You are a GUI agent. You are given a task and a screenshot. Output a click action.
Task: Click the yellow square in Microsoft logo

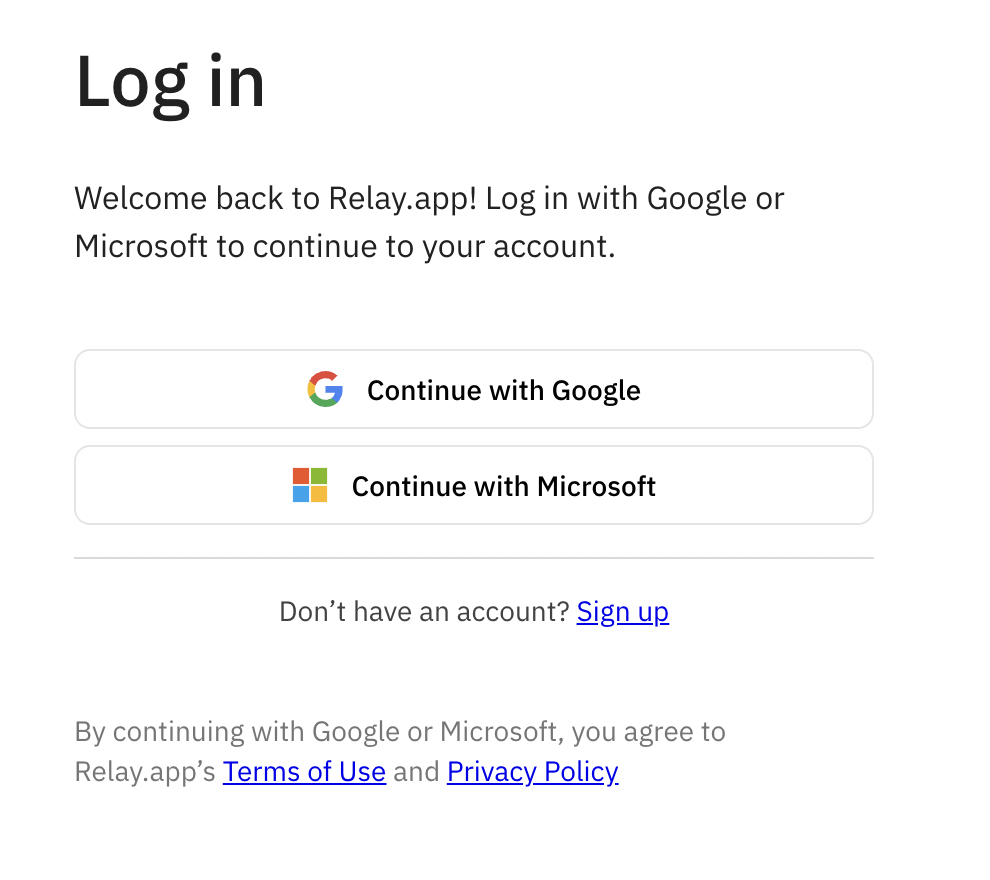(x=319, y=494)
